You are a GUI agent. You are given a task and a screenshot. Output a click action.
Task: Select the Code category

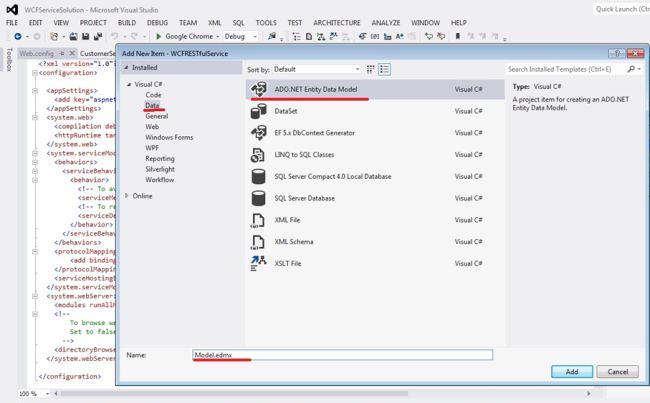(153, 95)
